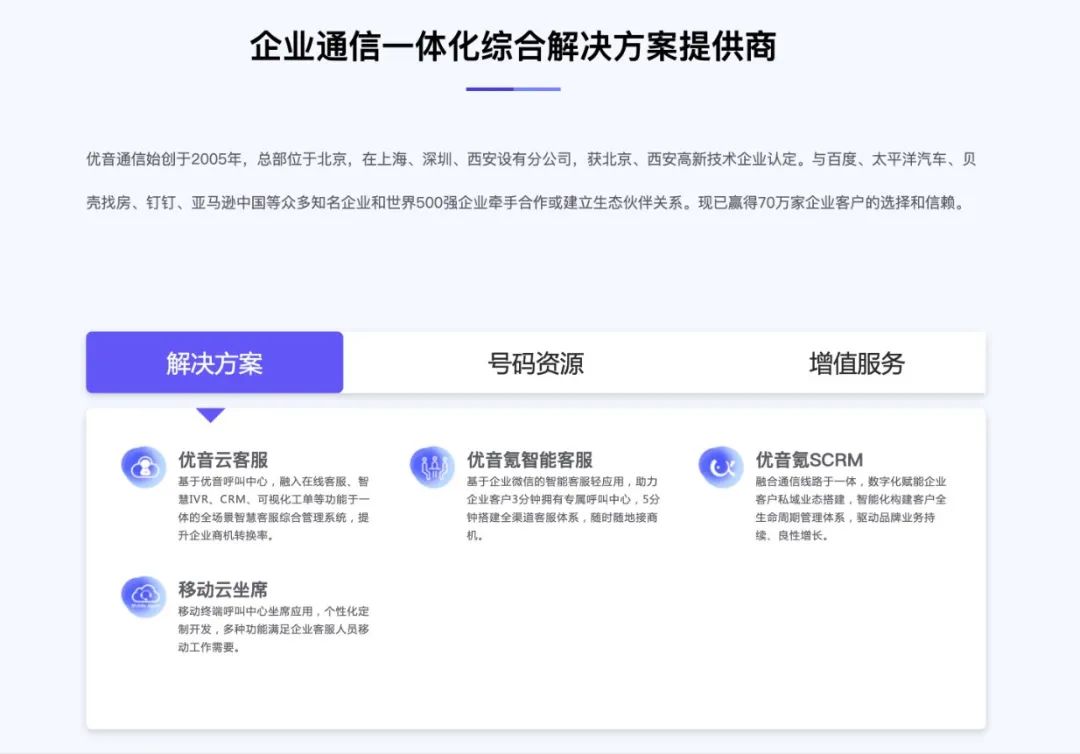The image size is (1080, 754).
Task: Open the 优音氪智能客服 title link
Action: pyautogui.click(x=529, y=459)
